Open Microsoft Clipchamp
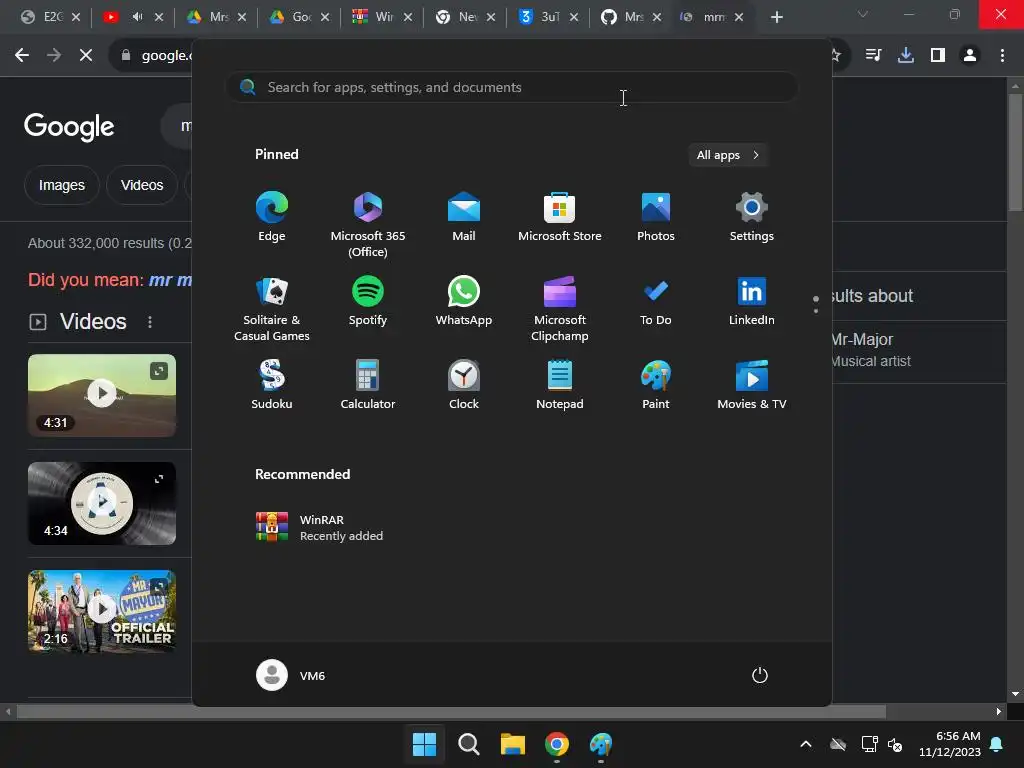Image resolution: width=1024 pixels, height=768 pixels. pos(560,309)
